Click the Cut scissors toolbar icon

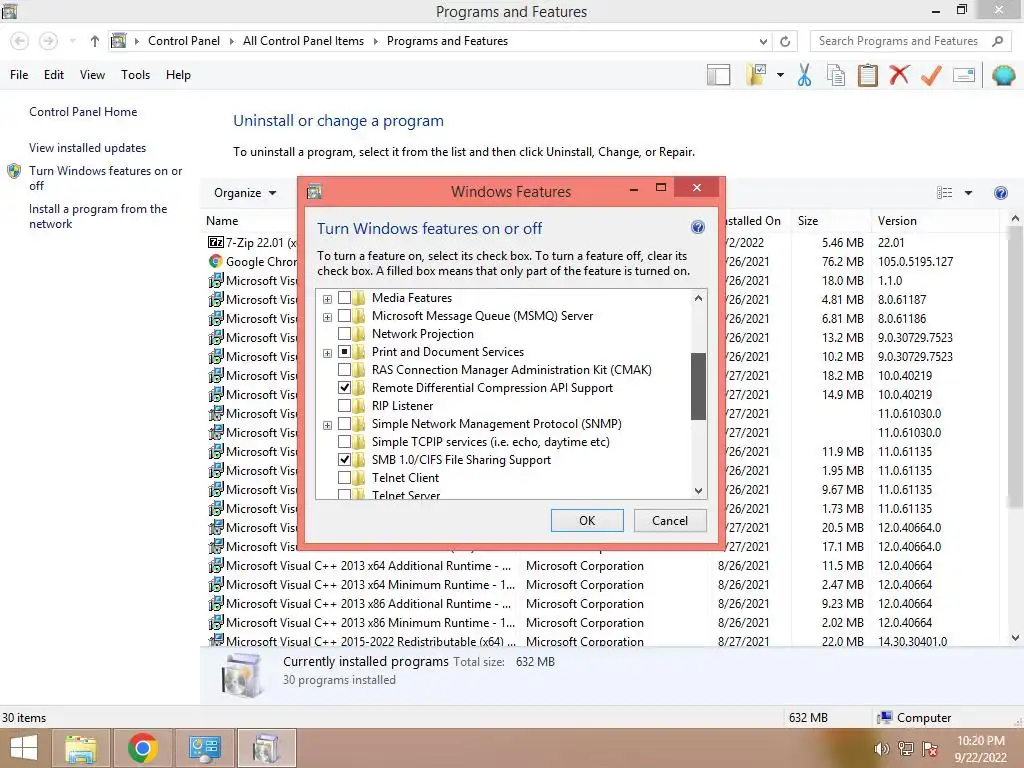click(x=804, y=75)
